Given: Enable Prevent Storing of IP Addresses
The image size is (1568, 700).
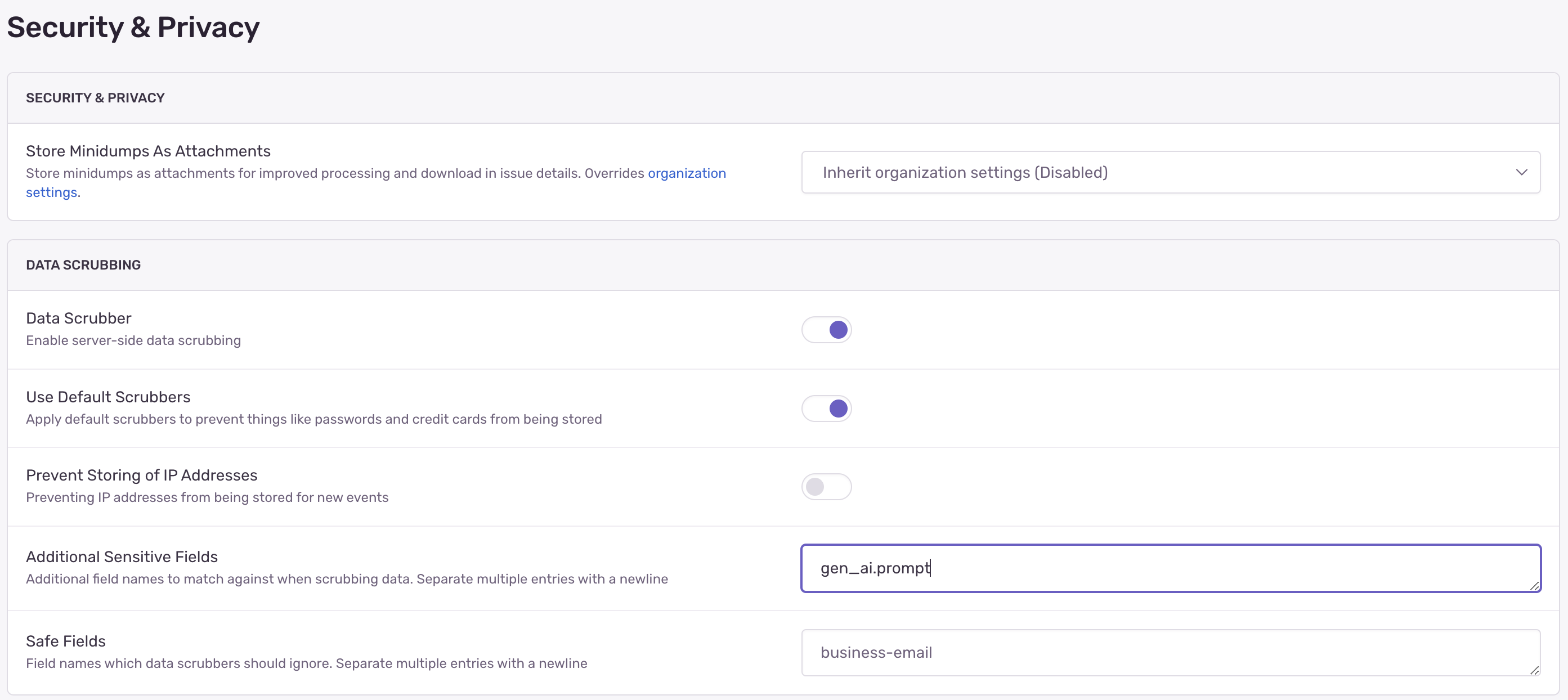Looking at the screenshot, I should click(x=826, y=487).
